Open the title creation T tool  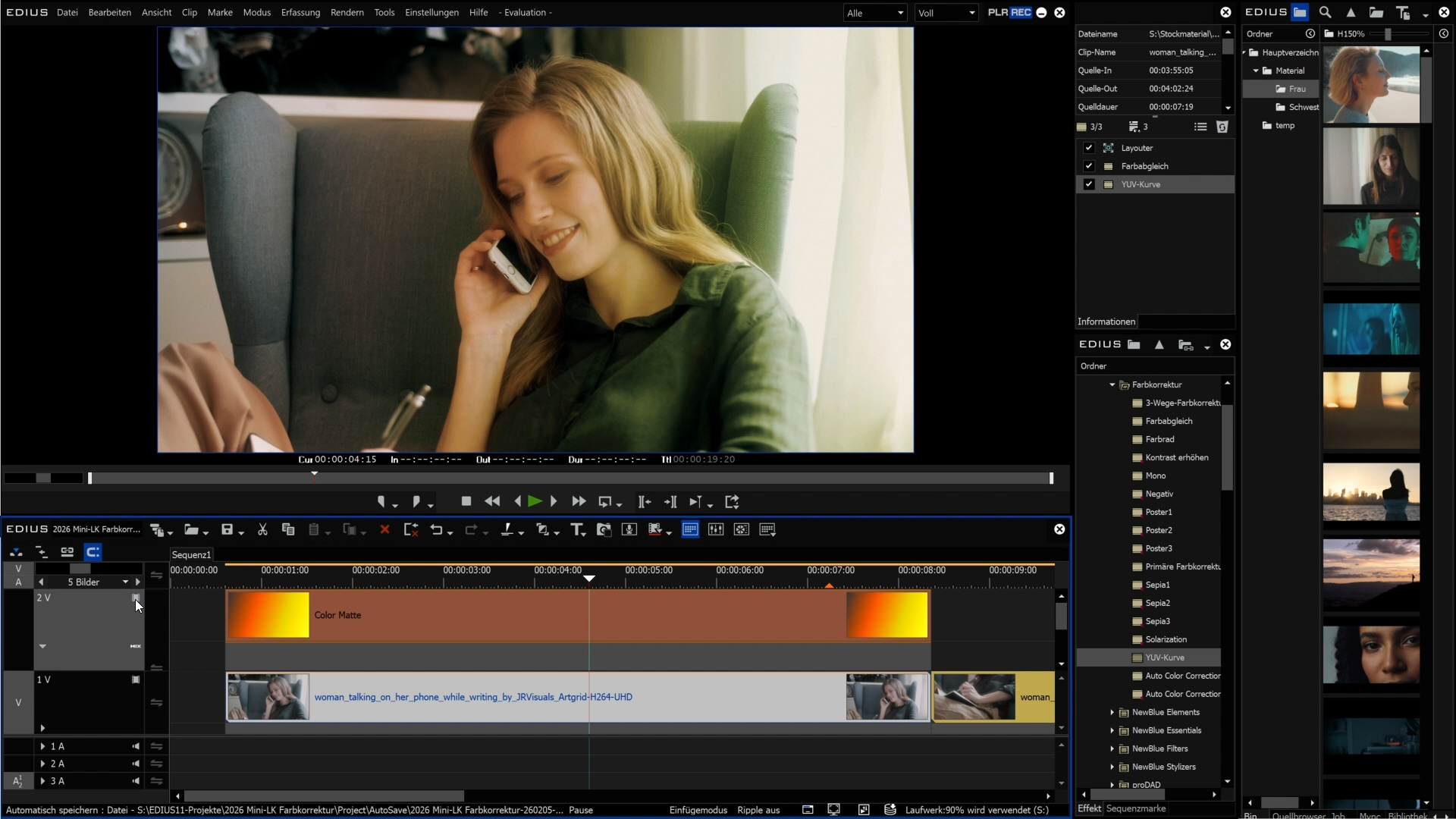577,530
